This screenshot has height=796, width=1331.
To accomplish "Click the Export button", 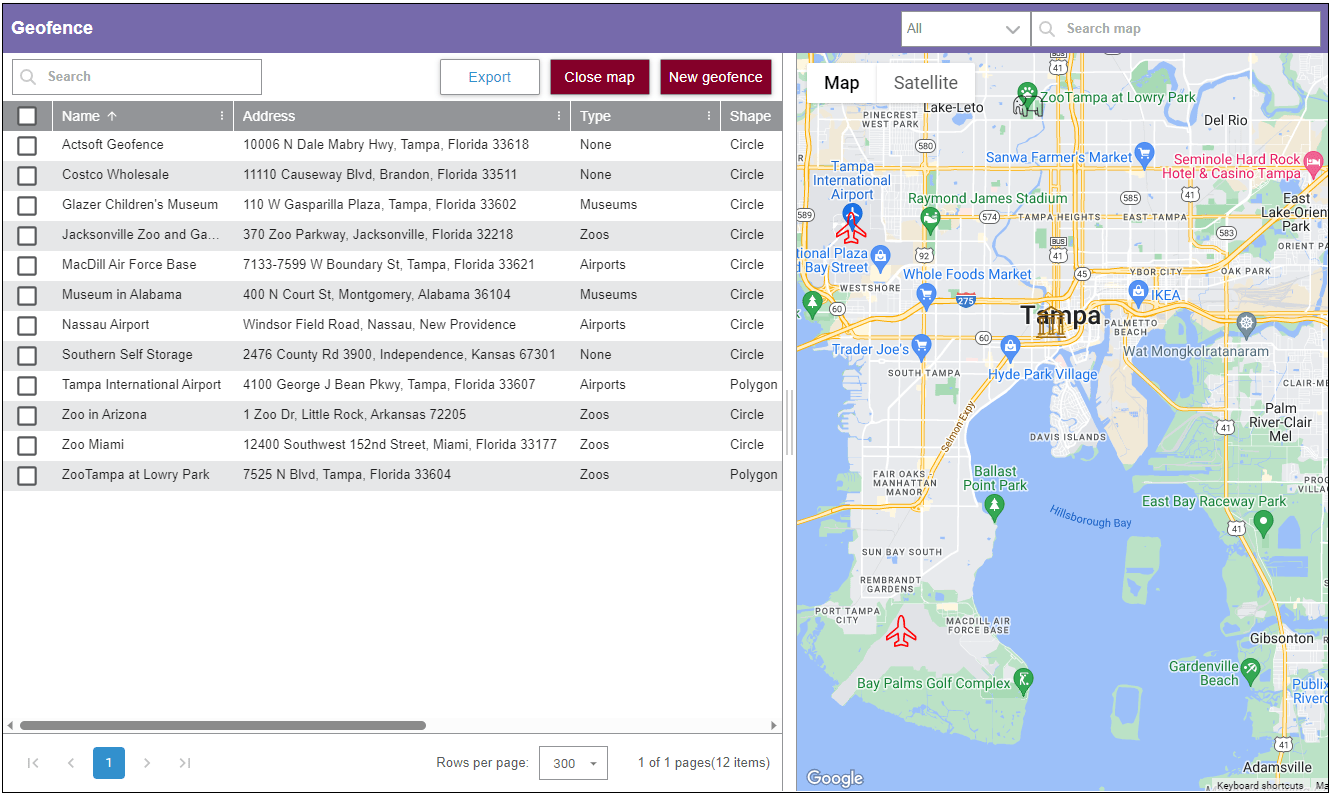I will click(489, 77).
